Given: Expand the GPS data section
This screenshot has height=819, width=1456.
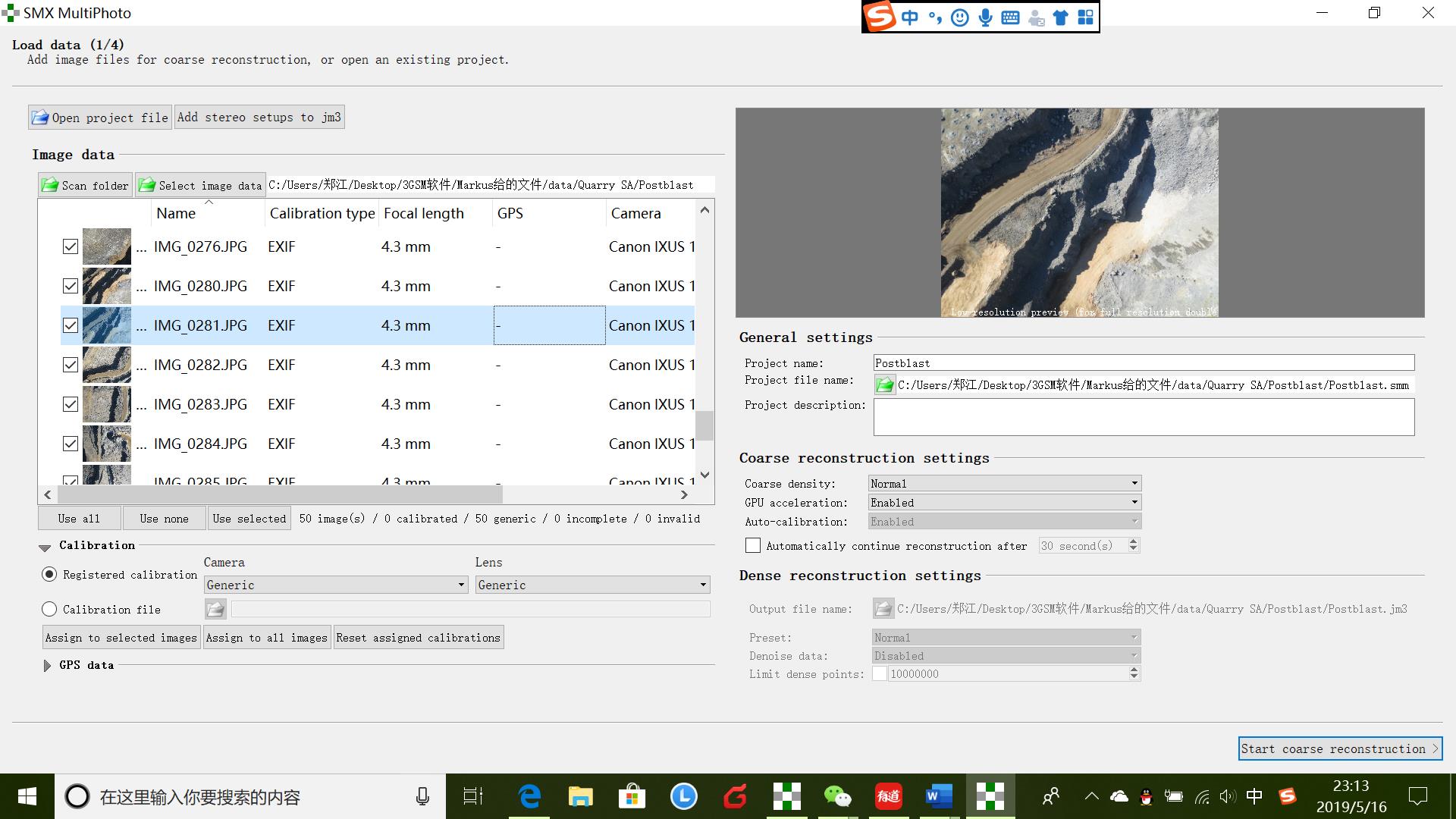Looking at the screenshot, I should [x=47, y=665].
